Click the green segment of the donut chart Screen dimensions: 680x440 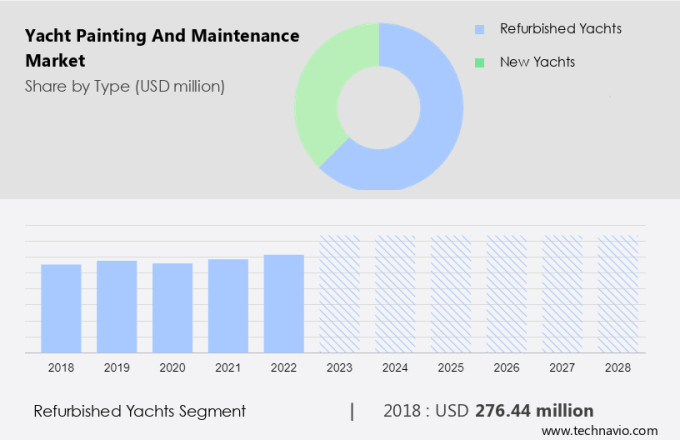click(x=336, y=90)
